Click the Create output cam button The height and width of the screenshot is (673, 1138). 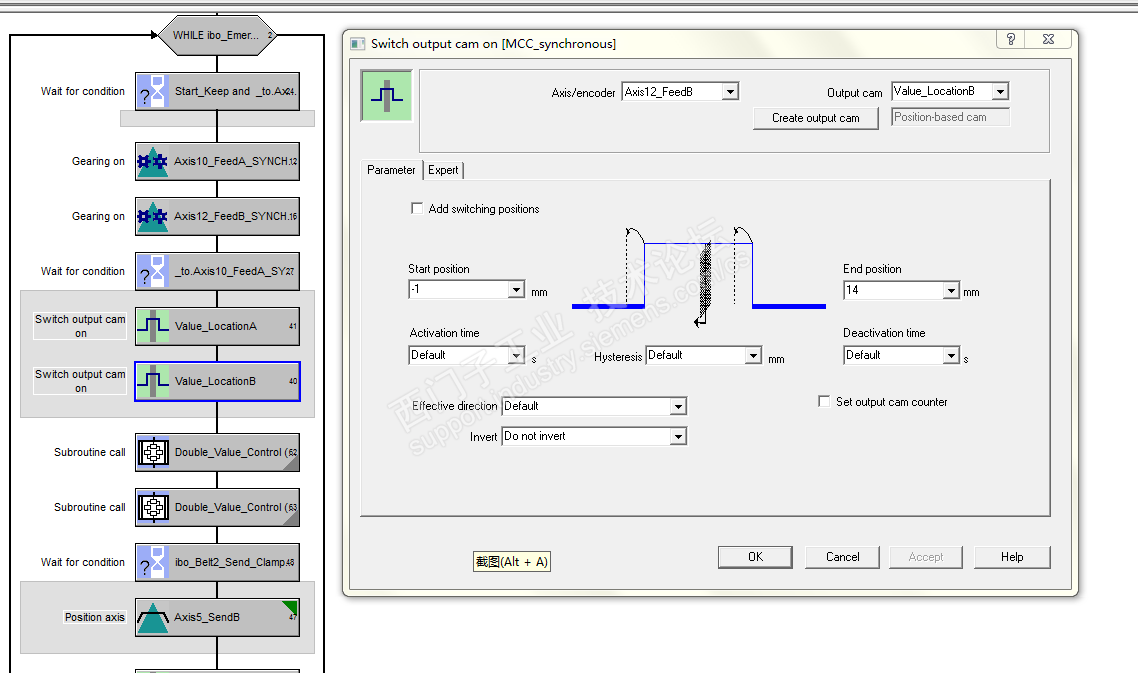point(816,118)
